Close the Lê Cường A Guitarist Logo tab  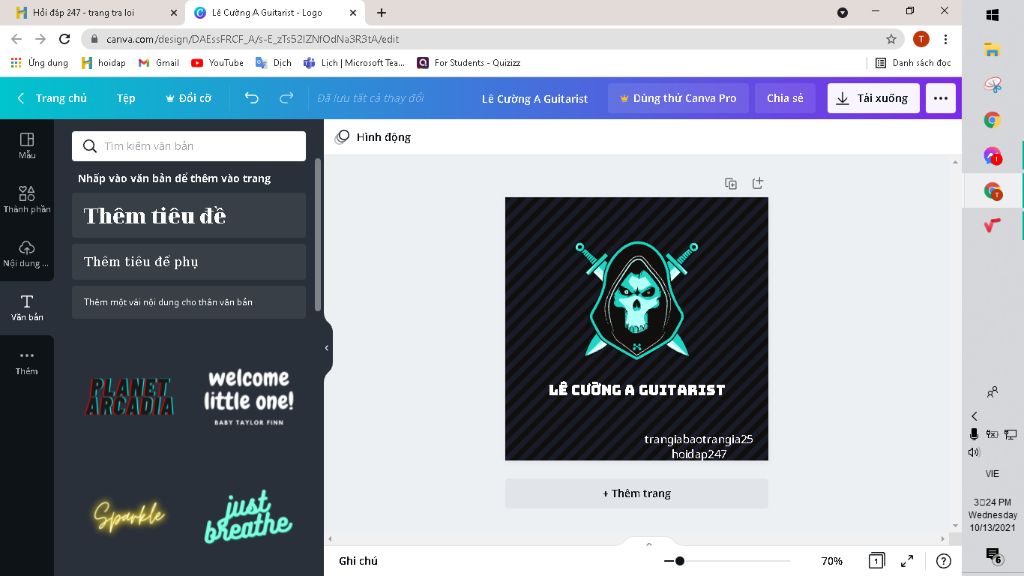click(x=353, y=12)
